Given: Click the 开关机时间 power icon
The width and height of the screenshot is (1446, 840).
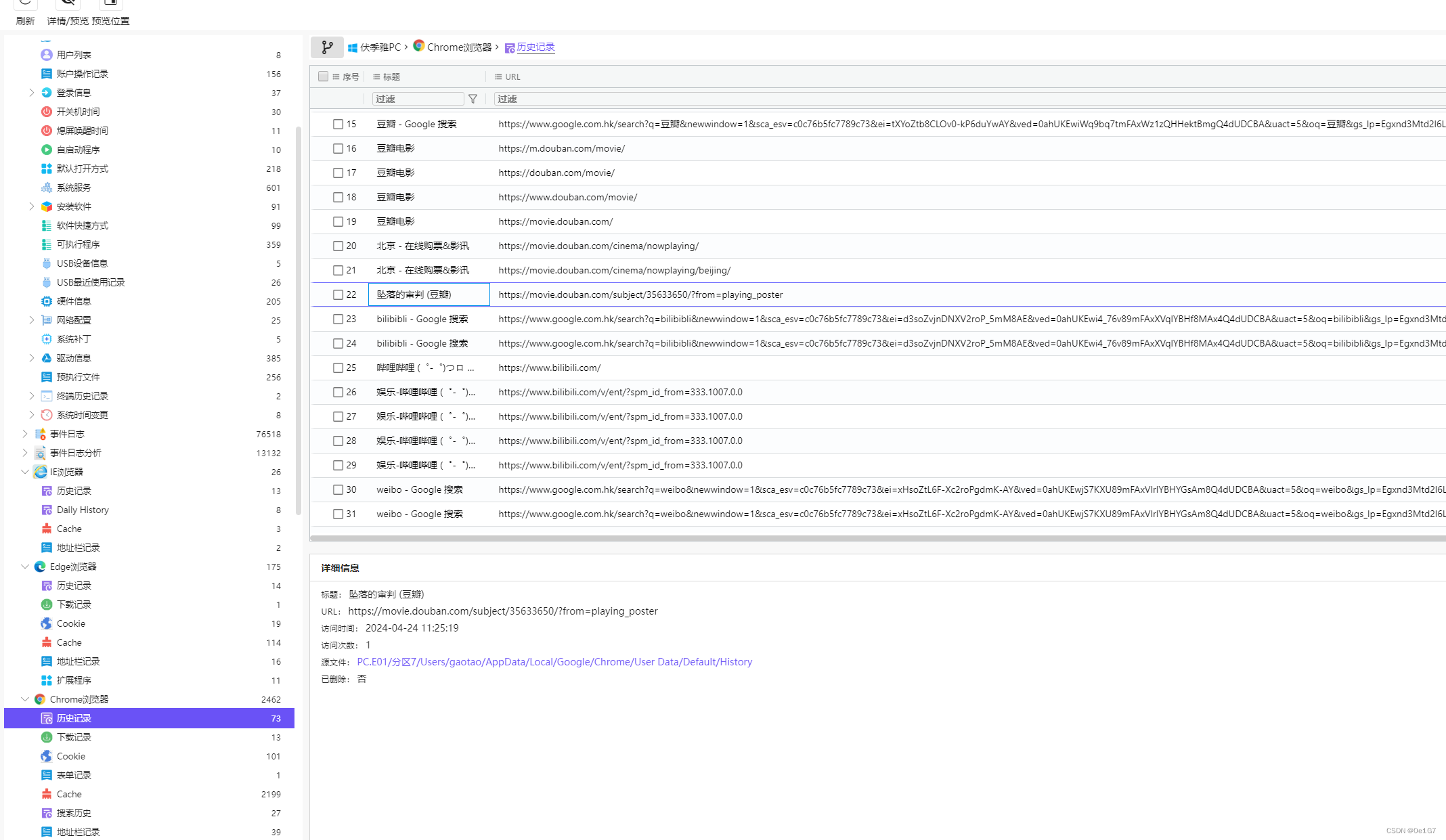Looking at the screenshot, I should (x=47, y=112).
